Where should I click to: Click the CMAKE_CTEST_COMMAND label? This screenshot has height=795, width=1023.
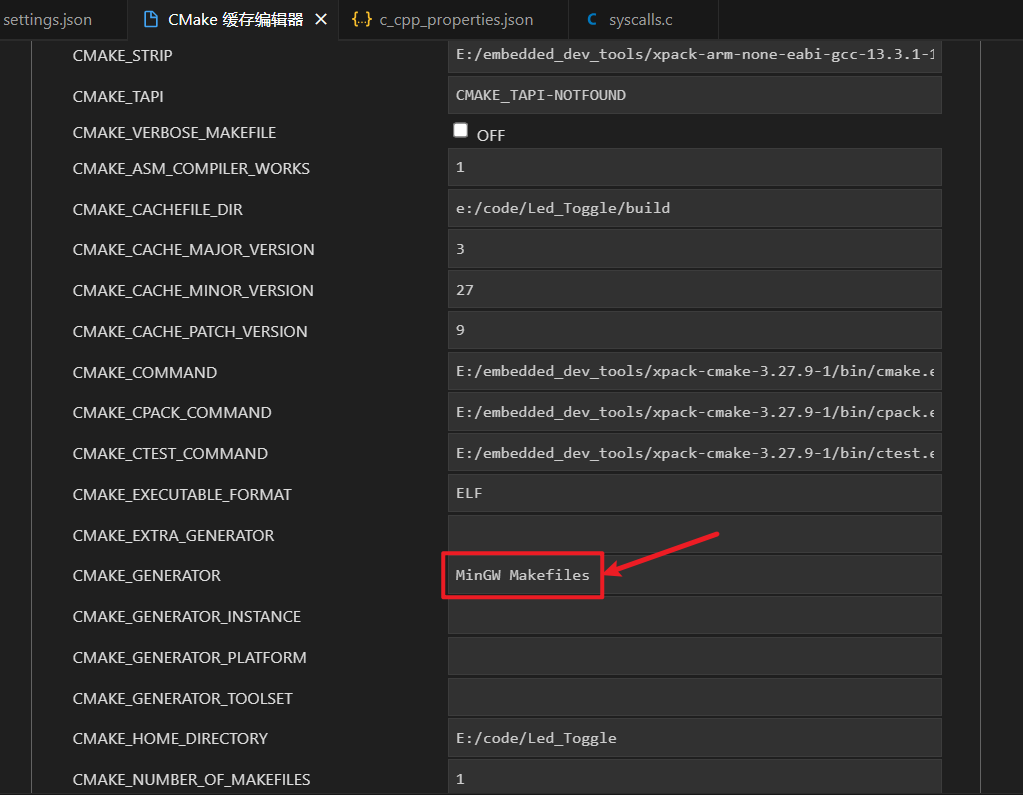click(x=170, y=454)
